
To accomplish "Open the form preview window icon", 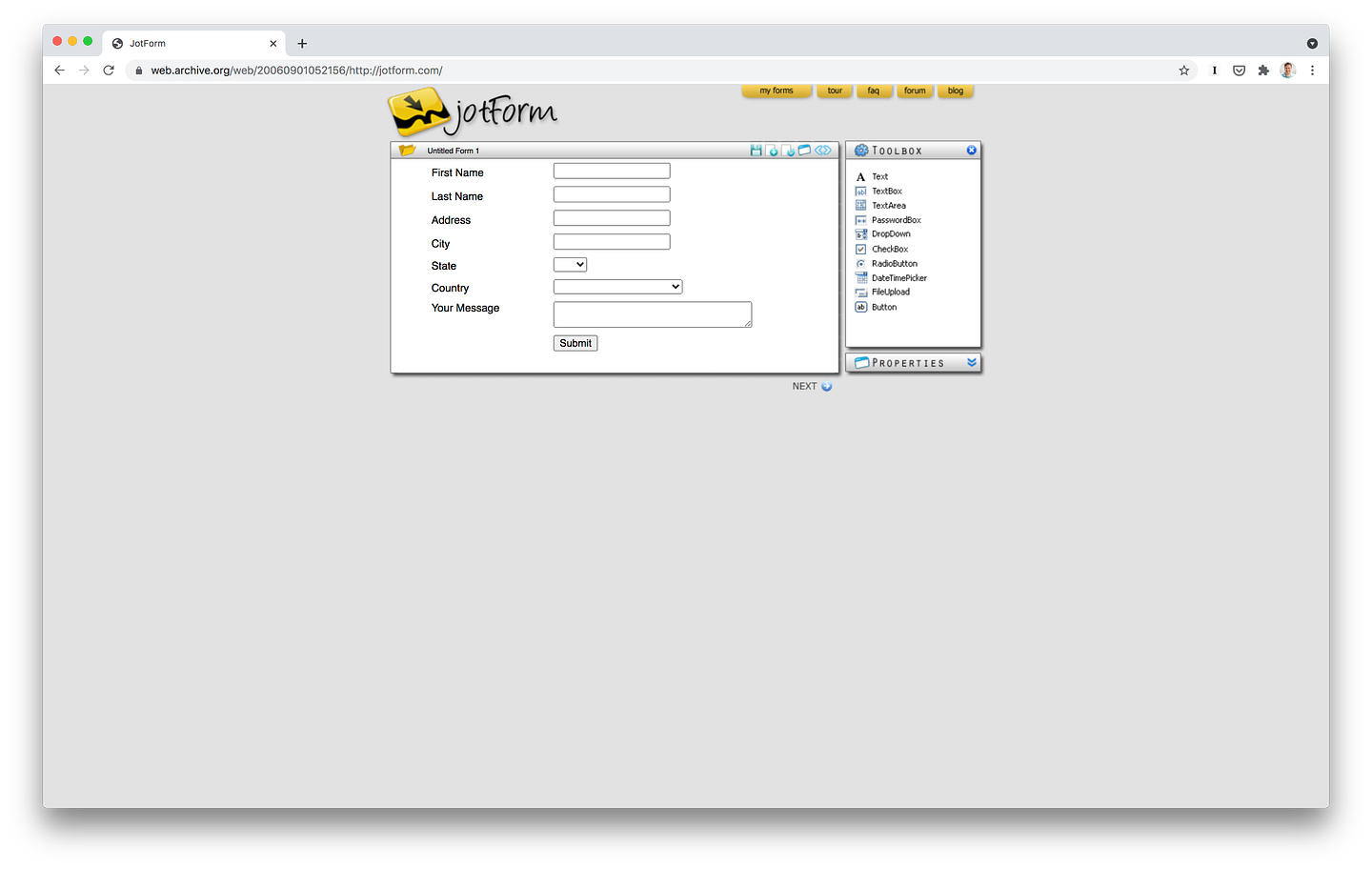I will click(x=804, y=150).
